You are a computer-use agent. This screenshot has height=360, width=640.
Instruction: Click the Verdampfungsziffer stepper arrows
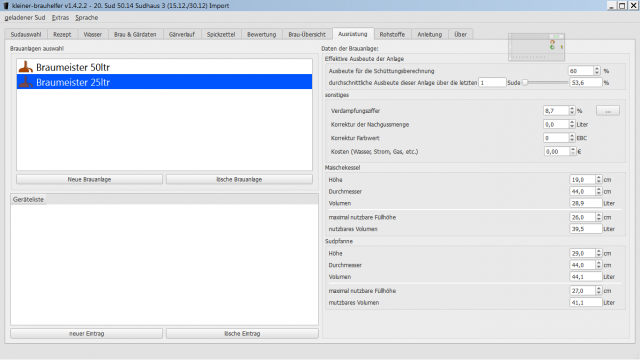(x=572, y=111)
